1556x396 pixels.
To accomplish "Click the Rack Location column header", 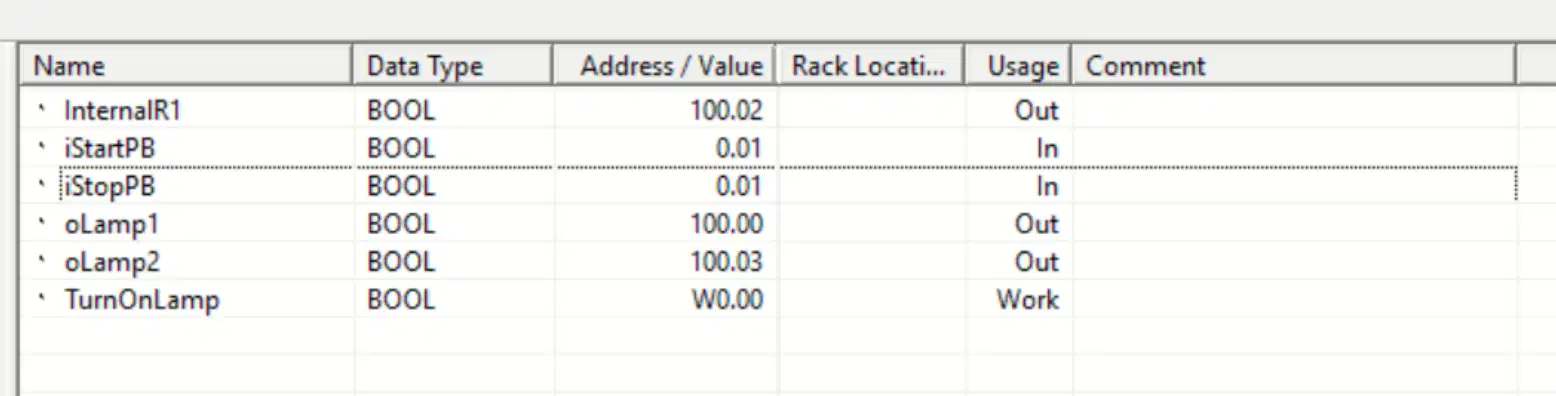I will click(x=870, y=66).
